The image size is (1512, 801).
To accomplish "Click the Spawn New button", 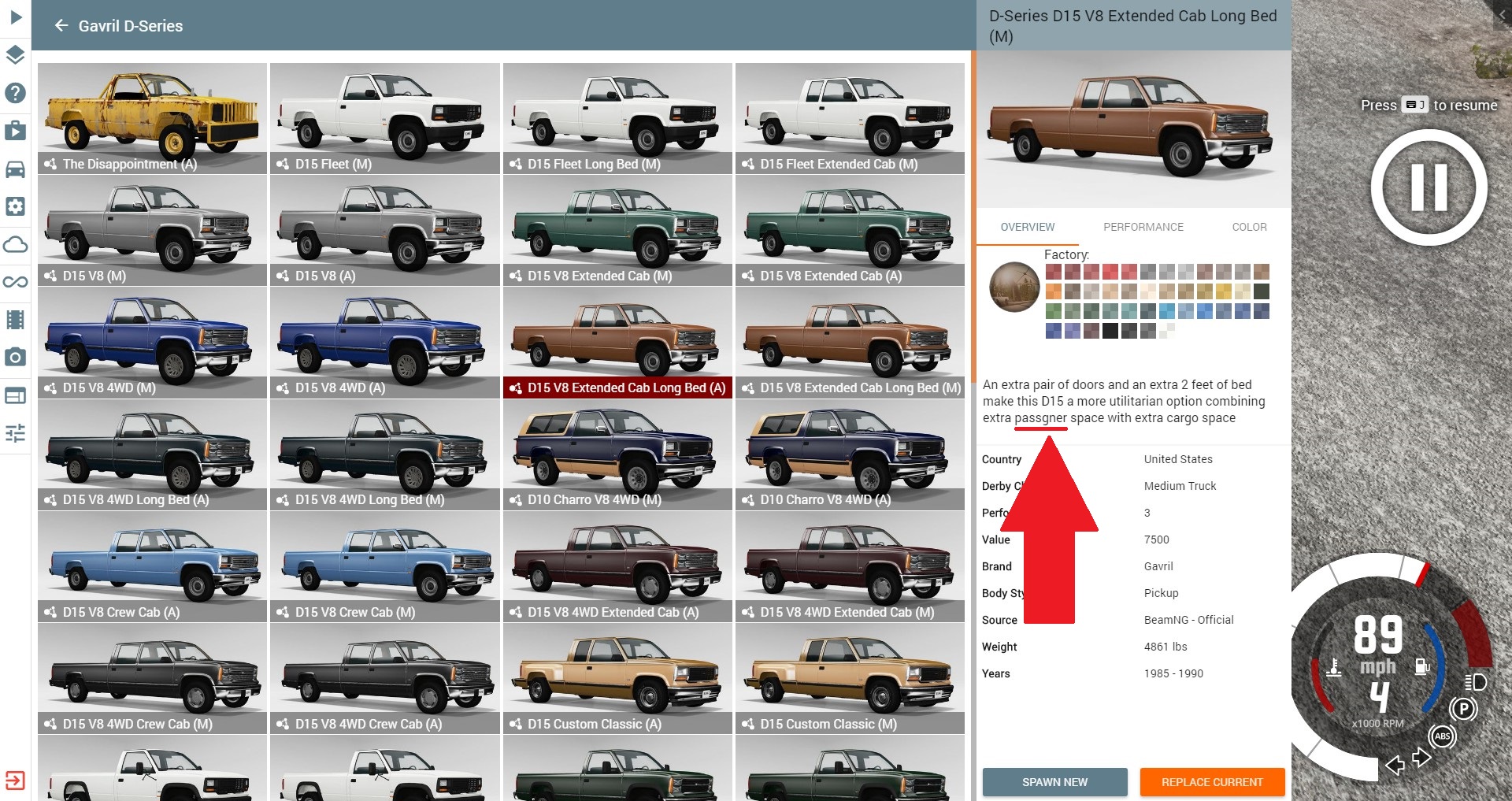I will [1054, 782].
